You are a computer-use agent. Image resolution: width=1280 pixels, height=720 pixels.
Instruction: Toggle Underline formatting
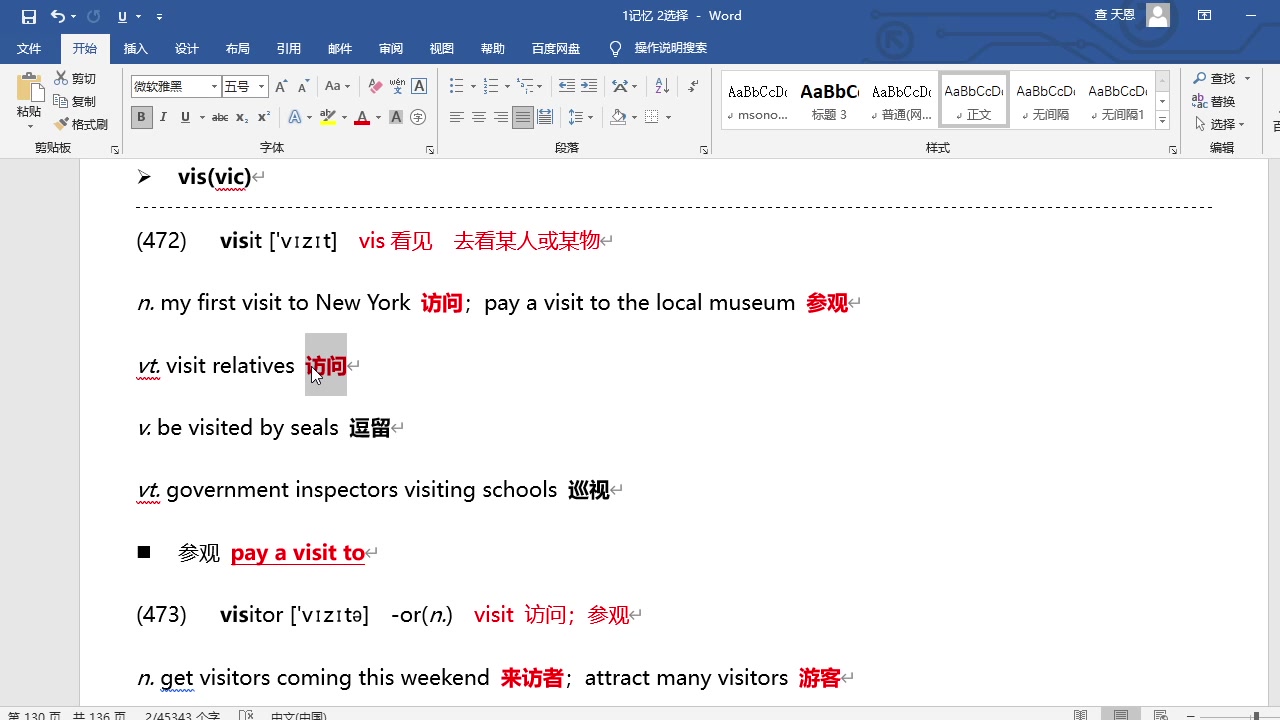pos(185,118)
